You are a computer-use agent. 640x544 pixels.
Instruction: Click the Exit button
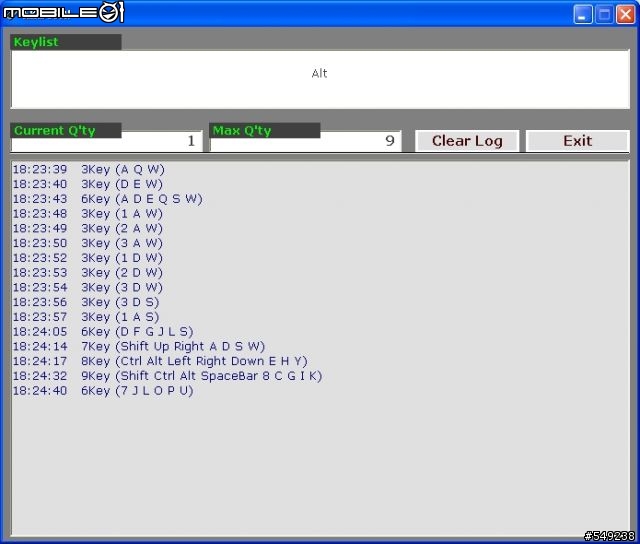[x=577, y=141]
